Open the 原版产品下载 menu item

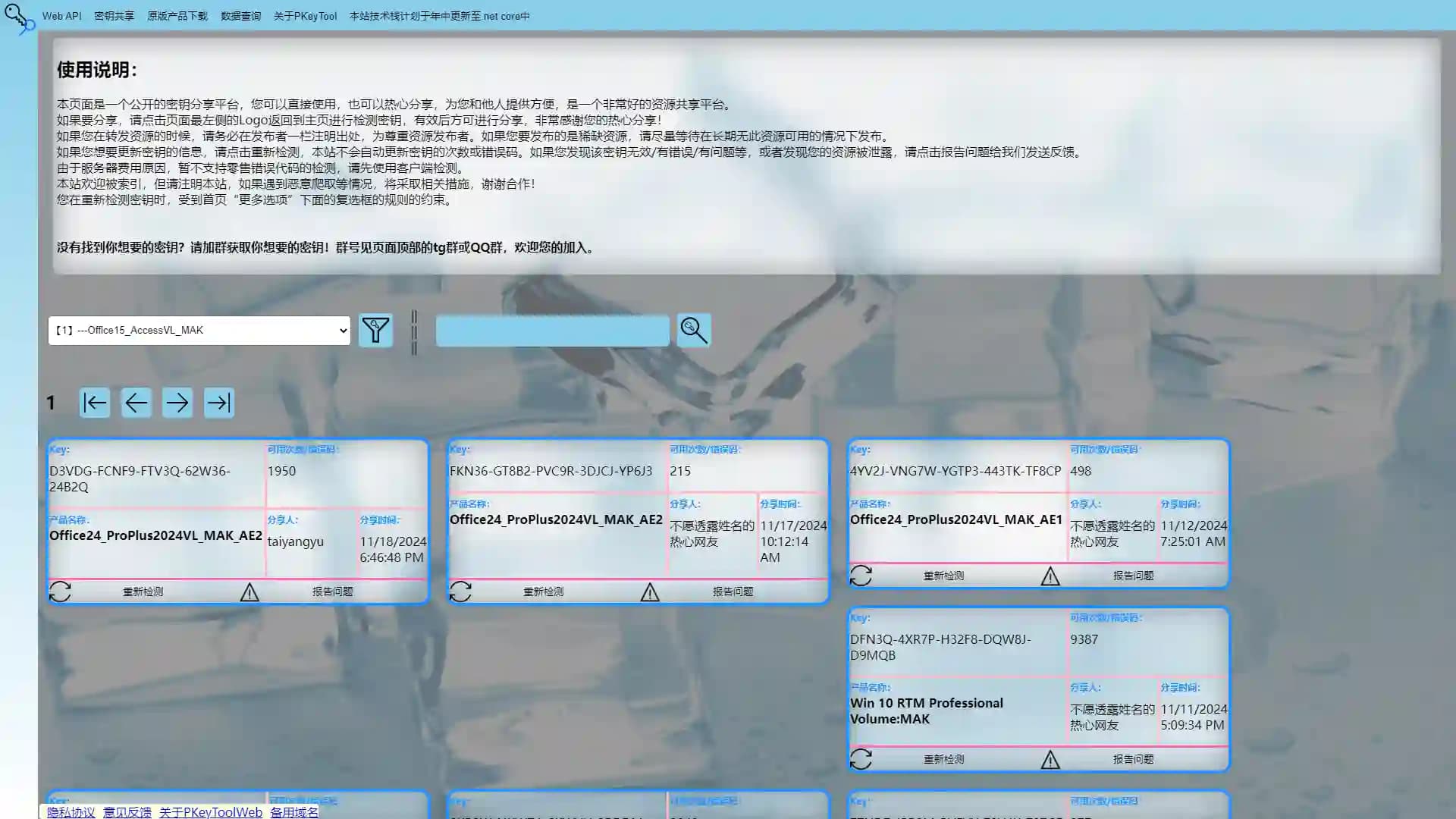click(x=177, y=16)
